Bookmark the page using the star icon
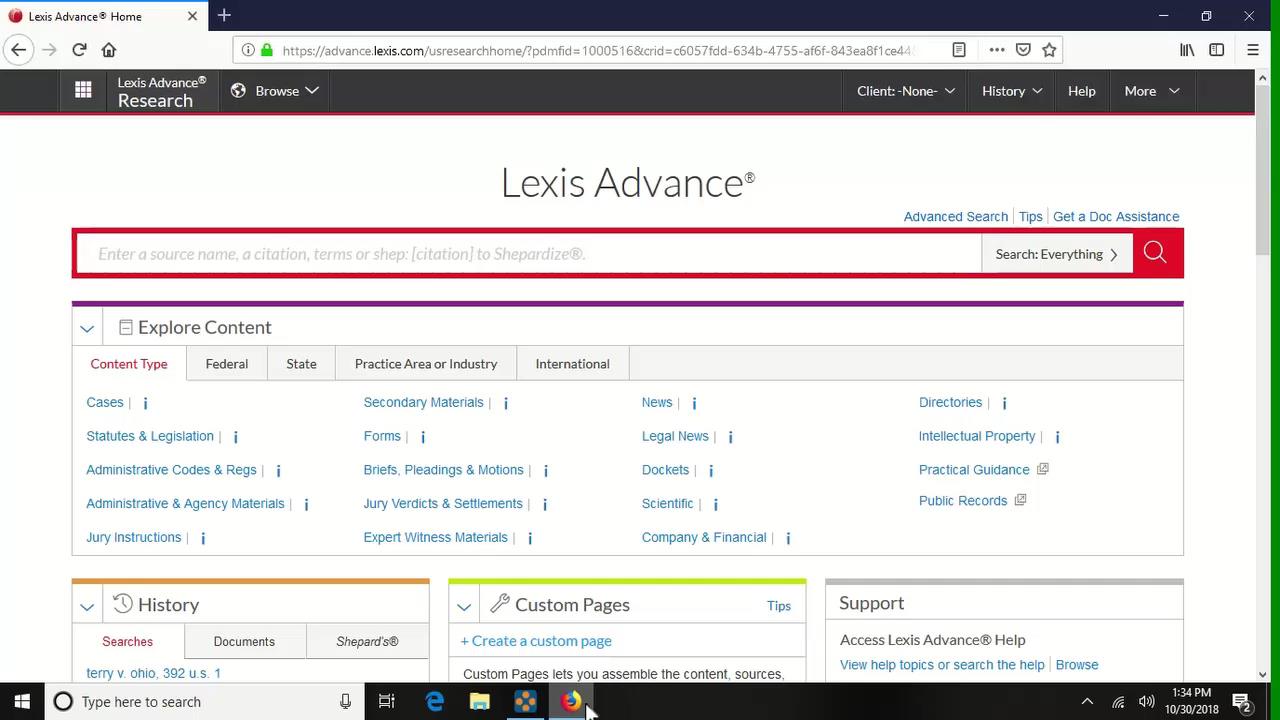 tap(1047, 49)
